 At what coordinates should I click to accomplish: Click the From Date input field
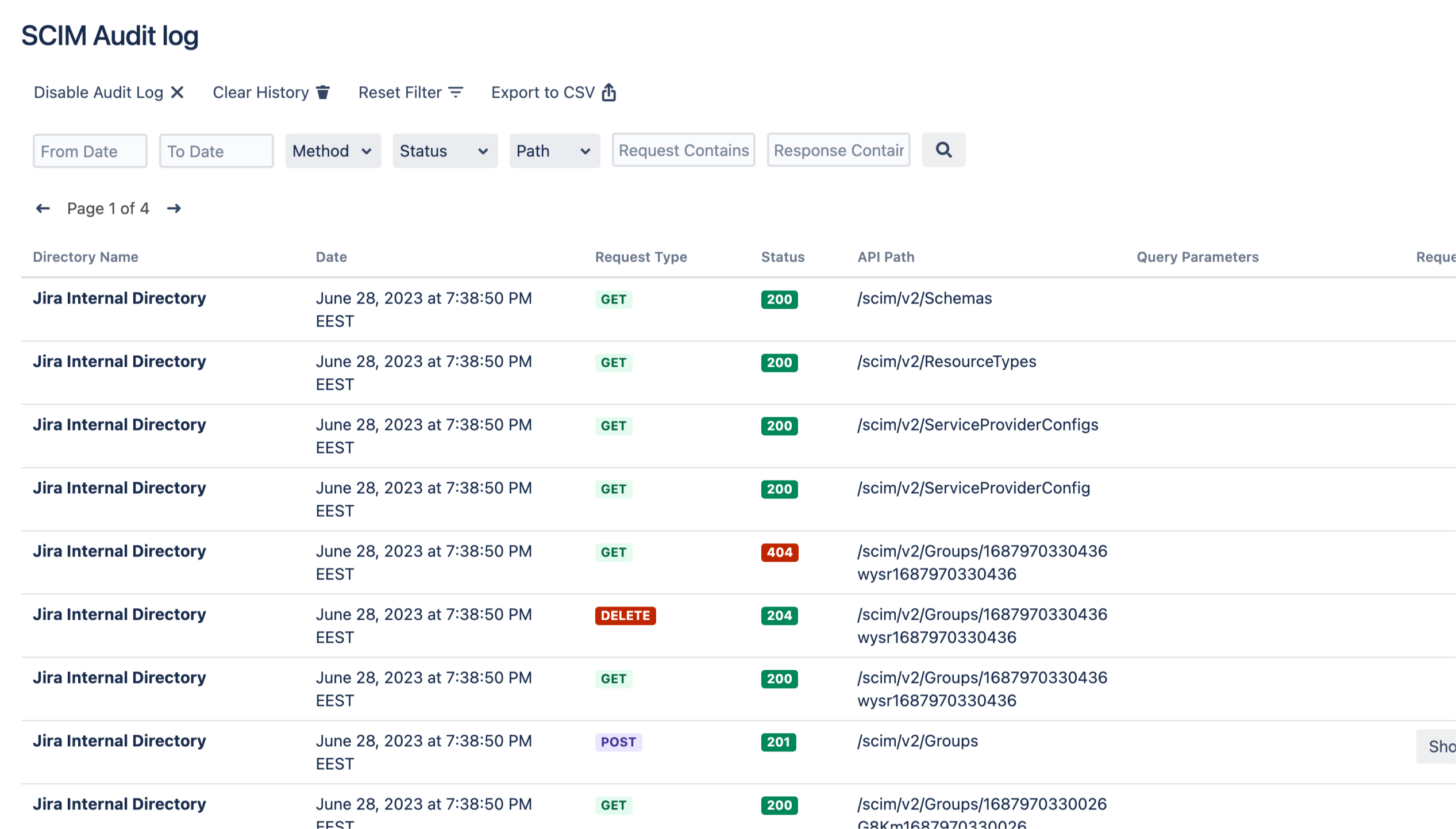coord(90,151)
